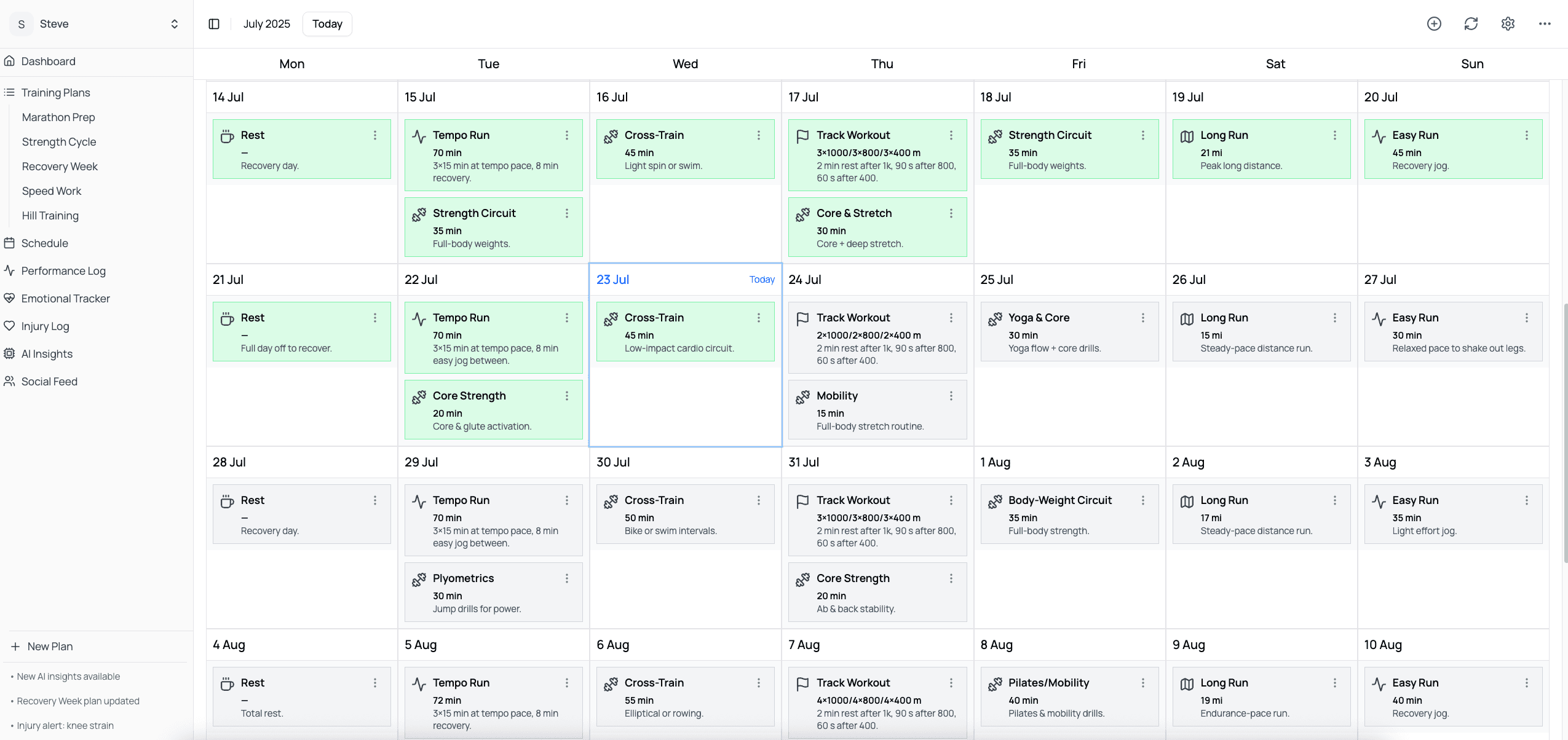Open options menu for 19 Jul Long Run
This screenshot has height=740, width=1568.
1334,135
